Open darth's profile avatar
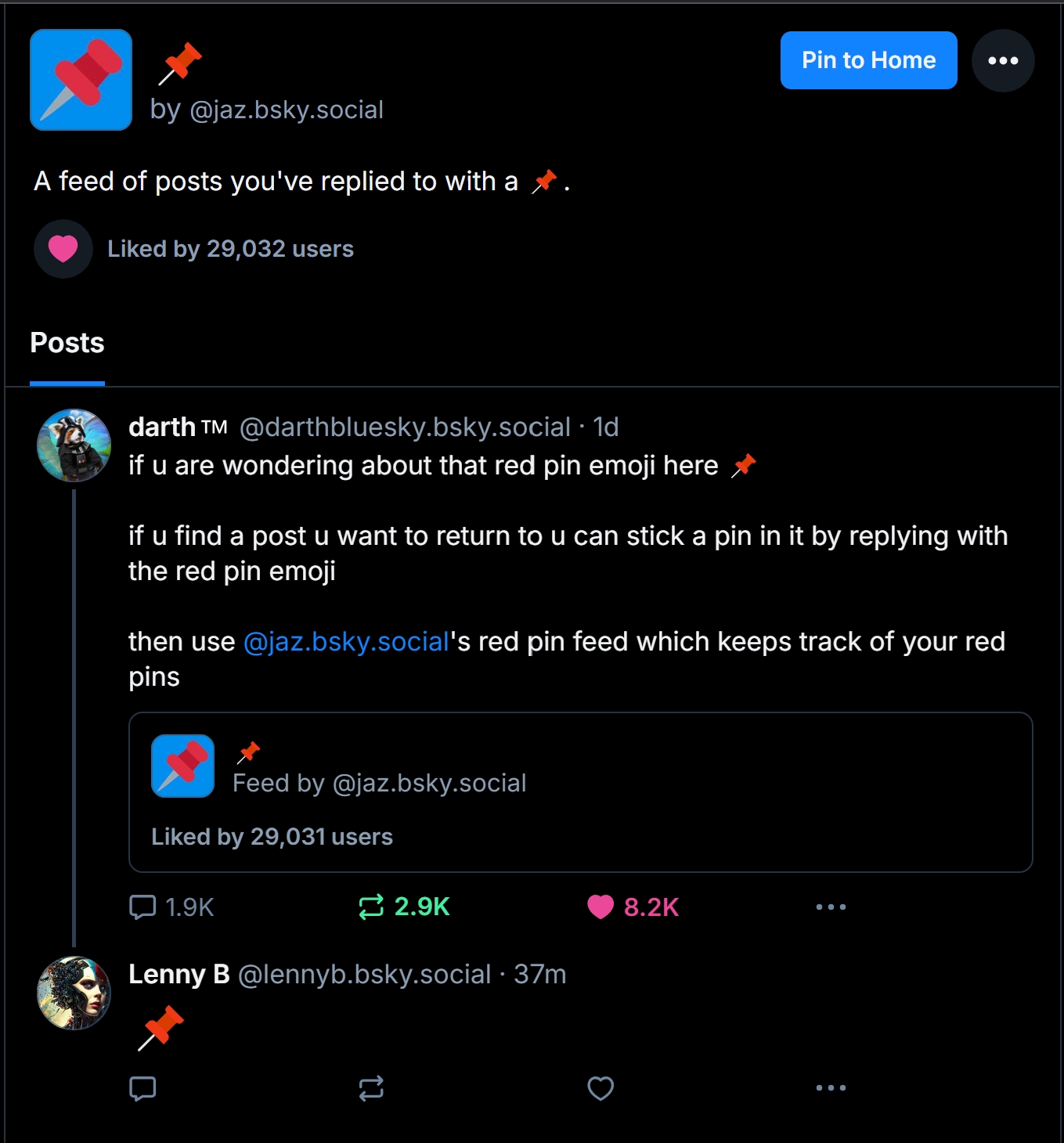This screenshot has width=1064, height=1143. tap(74, 445)
